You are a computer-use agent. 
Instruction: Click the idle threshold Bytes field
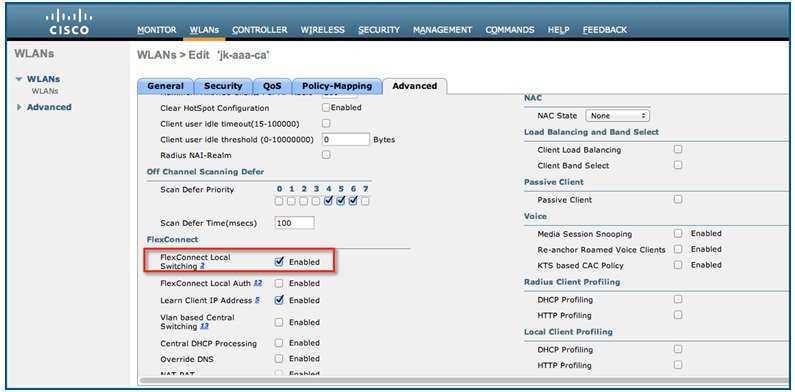point(346,139)
